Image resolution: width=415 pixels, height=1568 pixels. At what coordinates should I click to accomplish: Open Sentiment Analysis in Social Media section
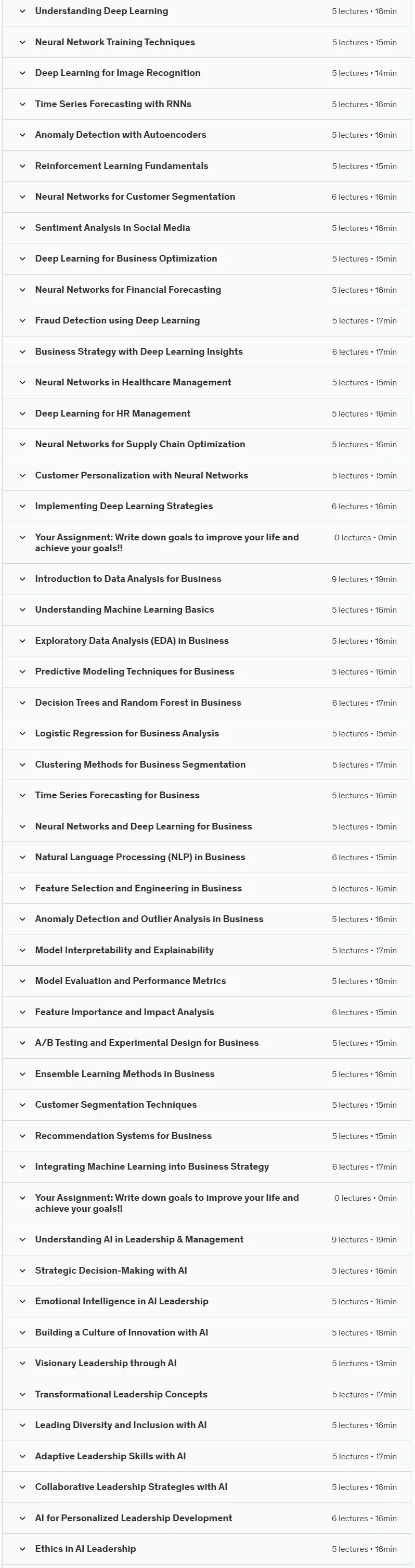pyautogui.click(x=207, y=228)
